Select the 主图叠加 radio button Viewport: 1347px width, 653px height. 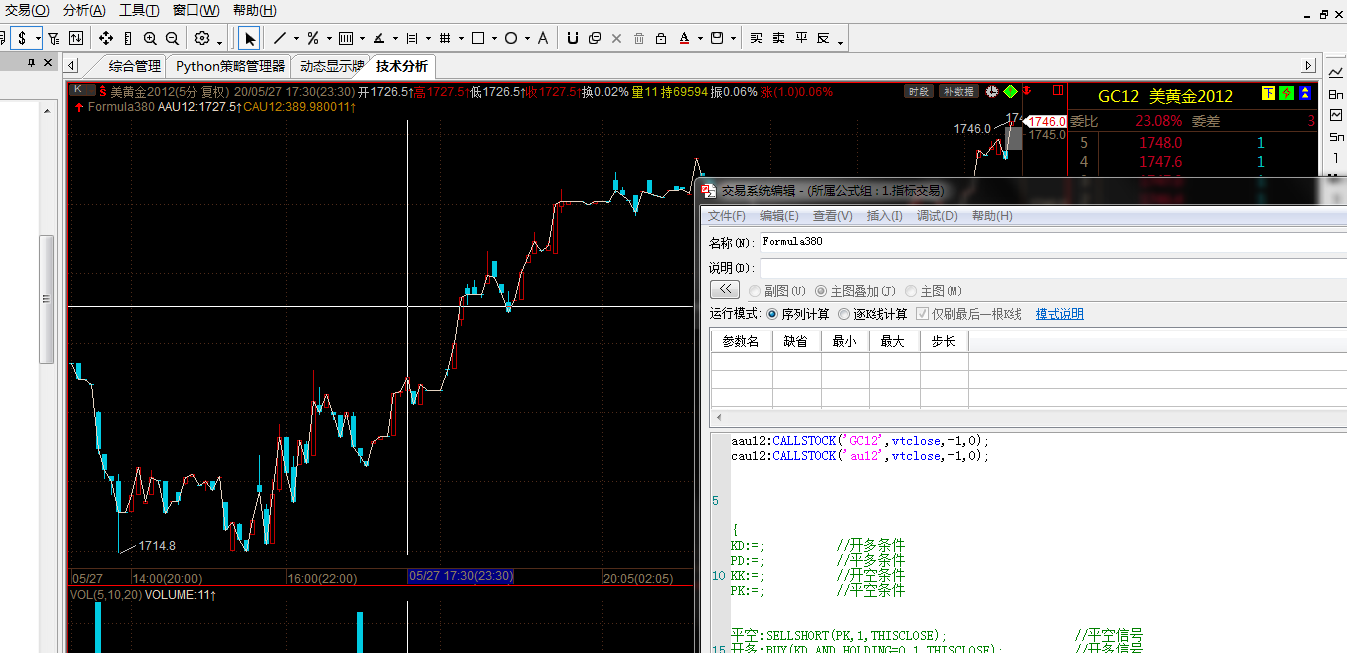click(x=821, y=291)
